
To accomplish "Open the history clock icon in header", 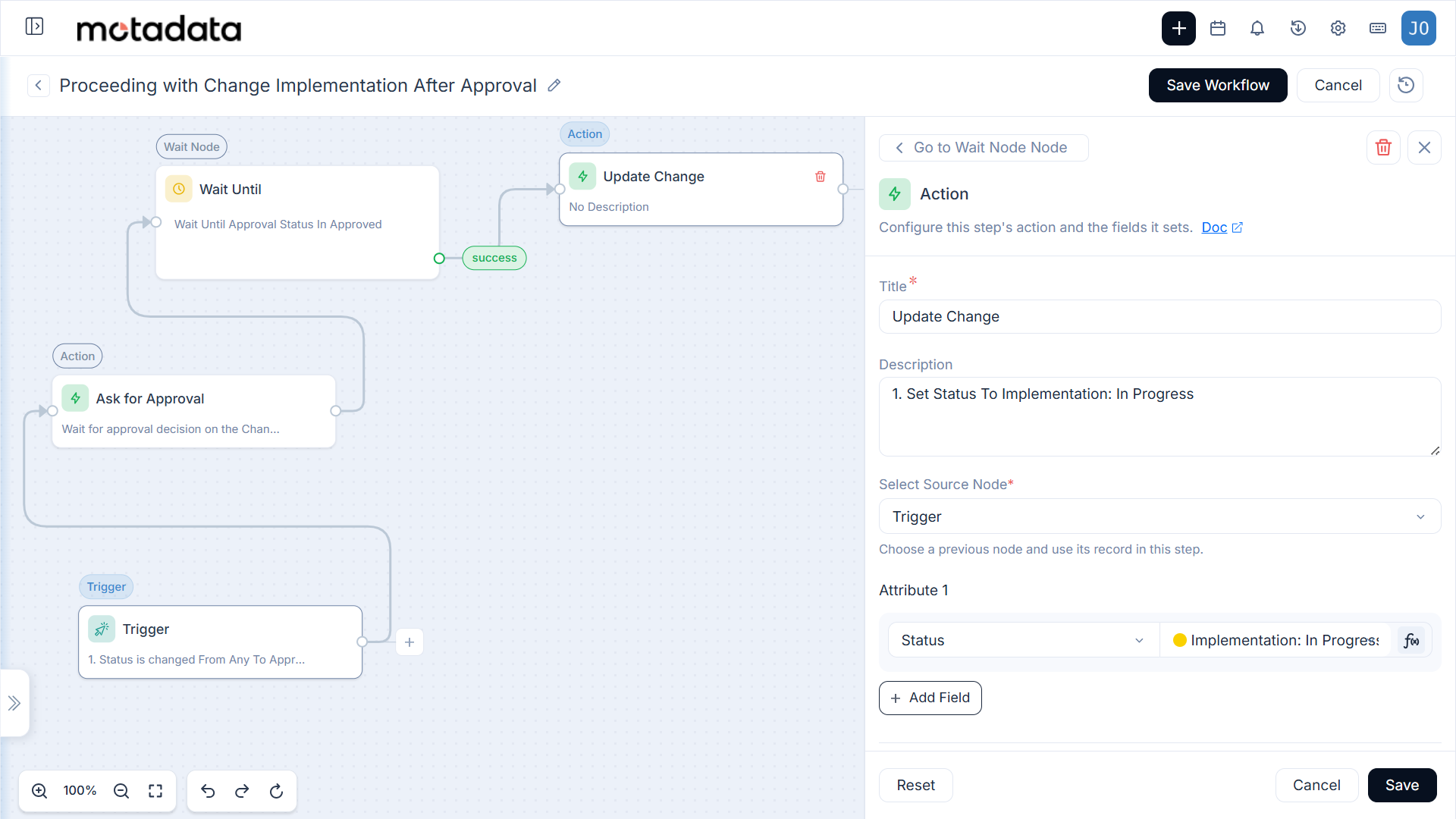I will click(1298, 28).
